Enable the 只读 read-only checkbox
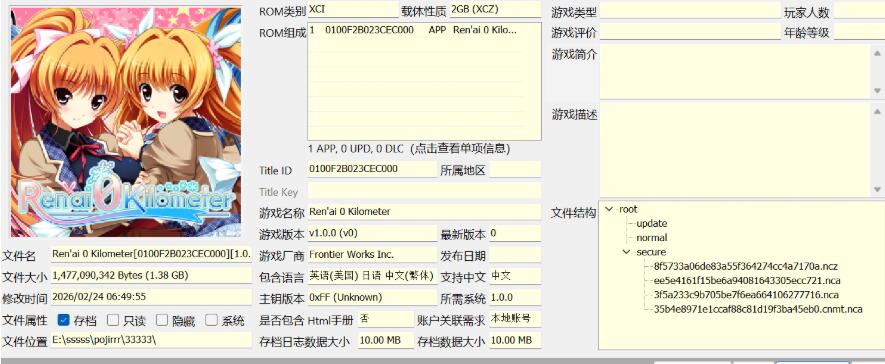 (x=113, y=320)
